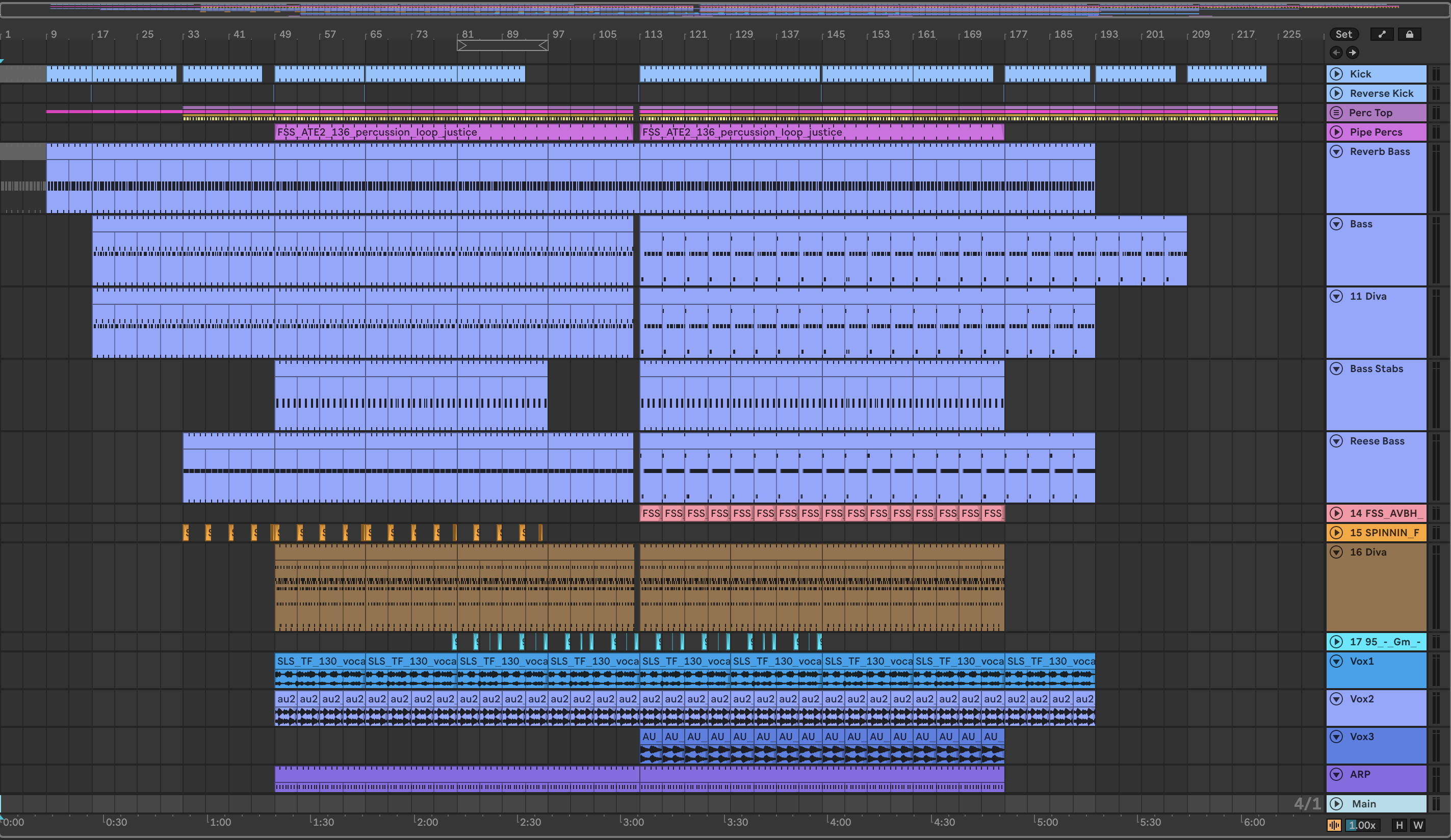The width and height of the screenshot is (1451, 840).
Task: Unfold the Pipe Percs track
Action: [x=1336, y=132]
